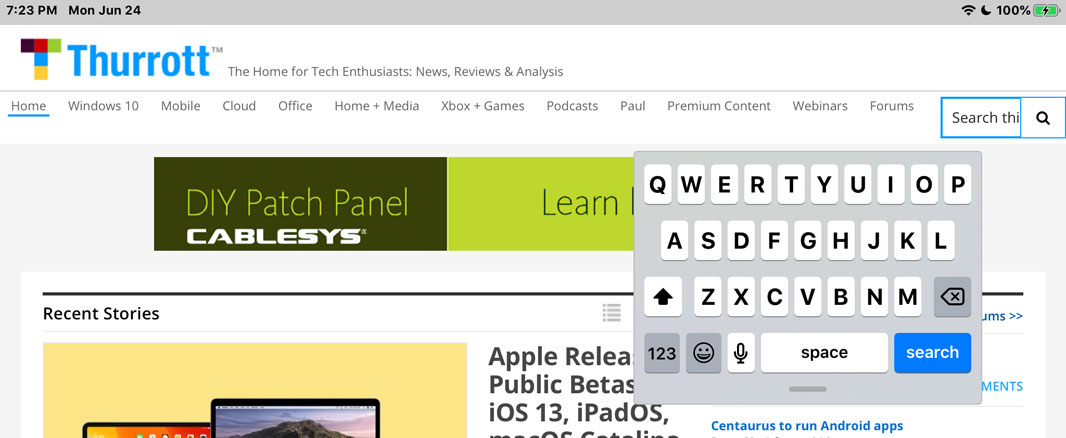Viewport: 1066px width, 438px height.
Task: Tap the F key
Action: click(x=774, y=240)
